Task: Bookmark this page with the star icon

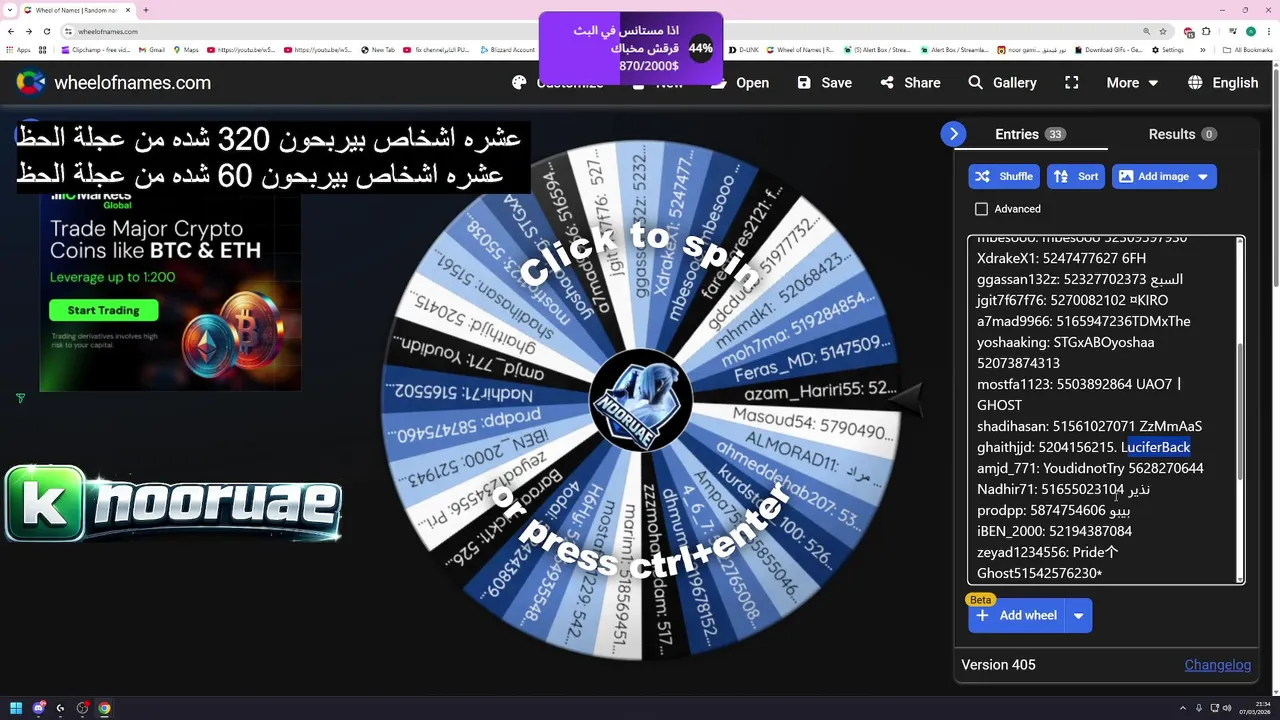Action: pyautogui.click(x=1162, y=31)
